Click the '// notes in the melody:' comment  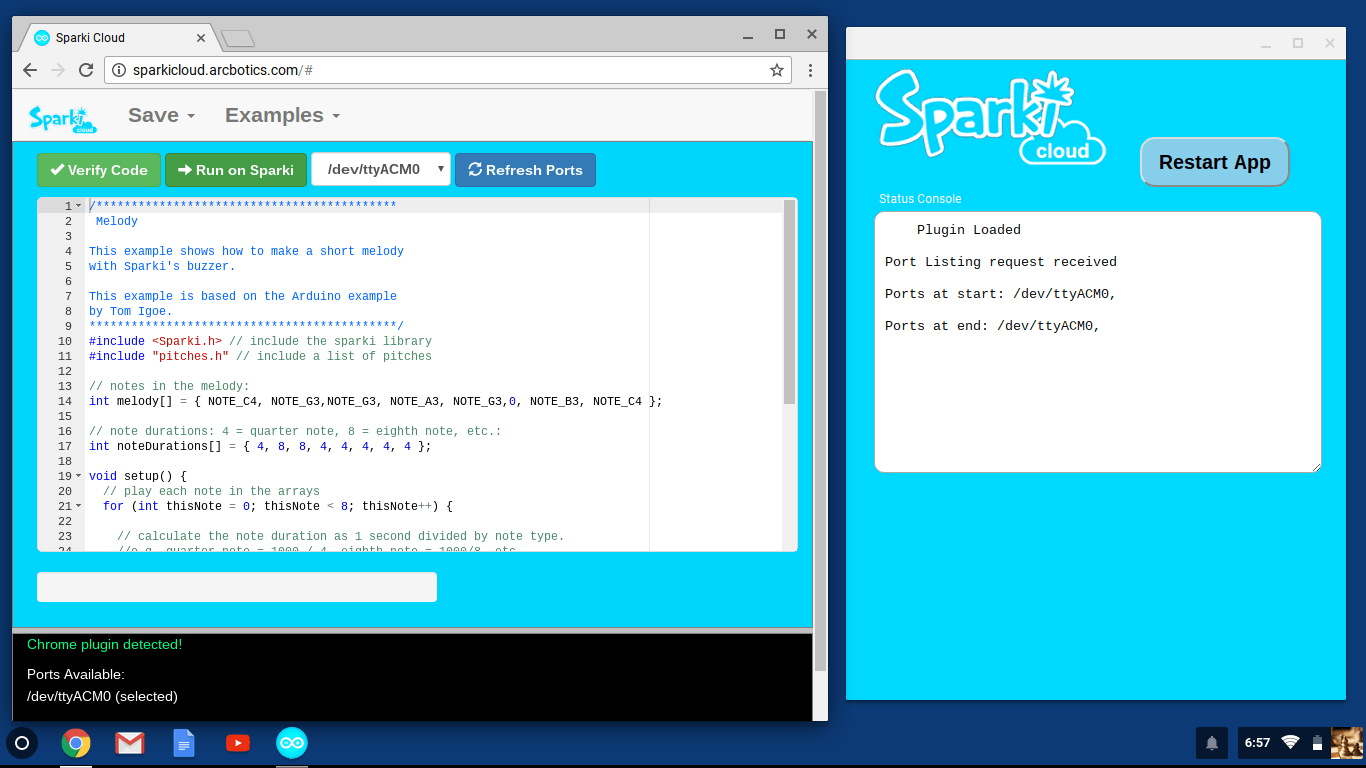(169, 386)
